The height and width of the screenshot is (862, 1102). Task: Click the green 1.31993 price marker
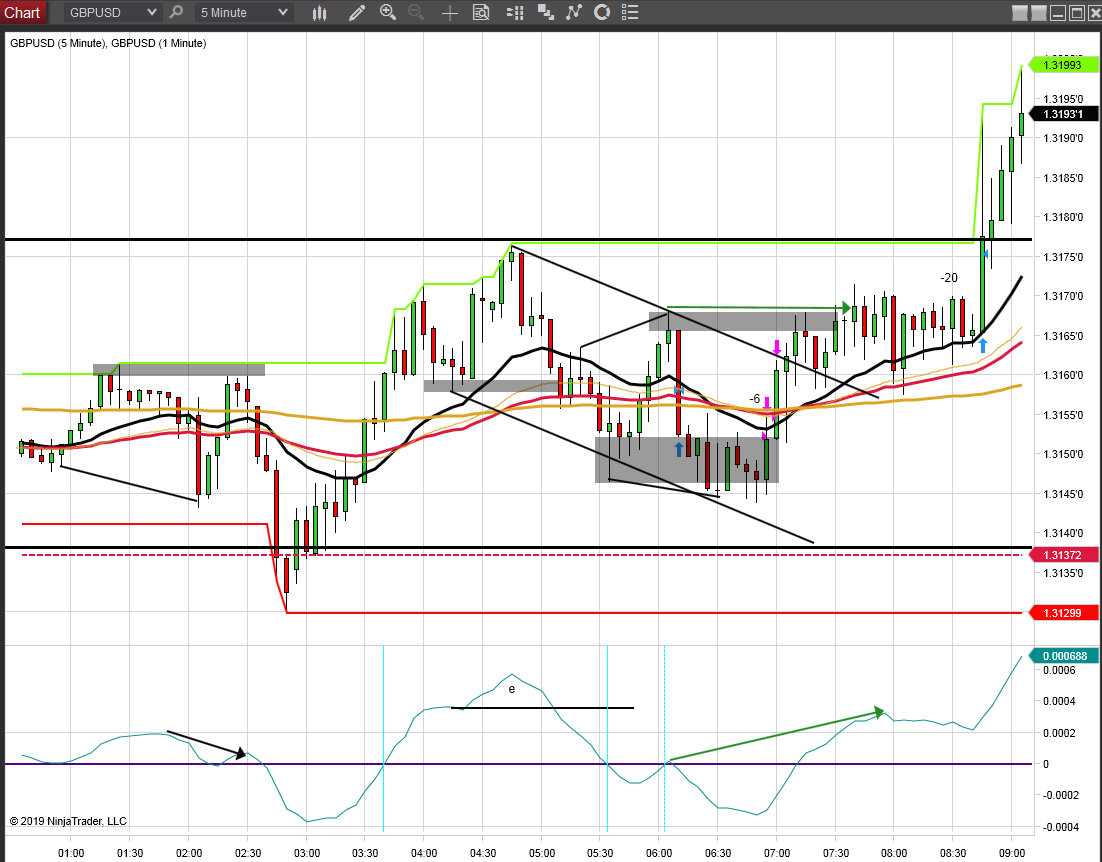tap(1062, 65)
